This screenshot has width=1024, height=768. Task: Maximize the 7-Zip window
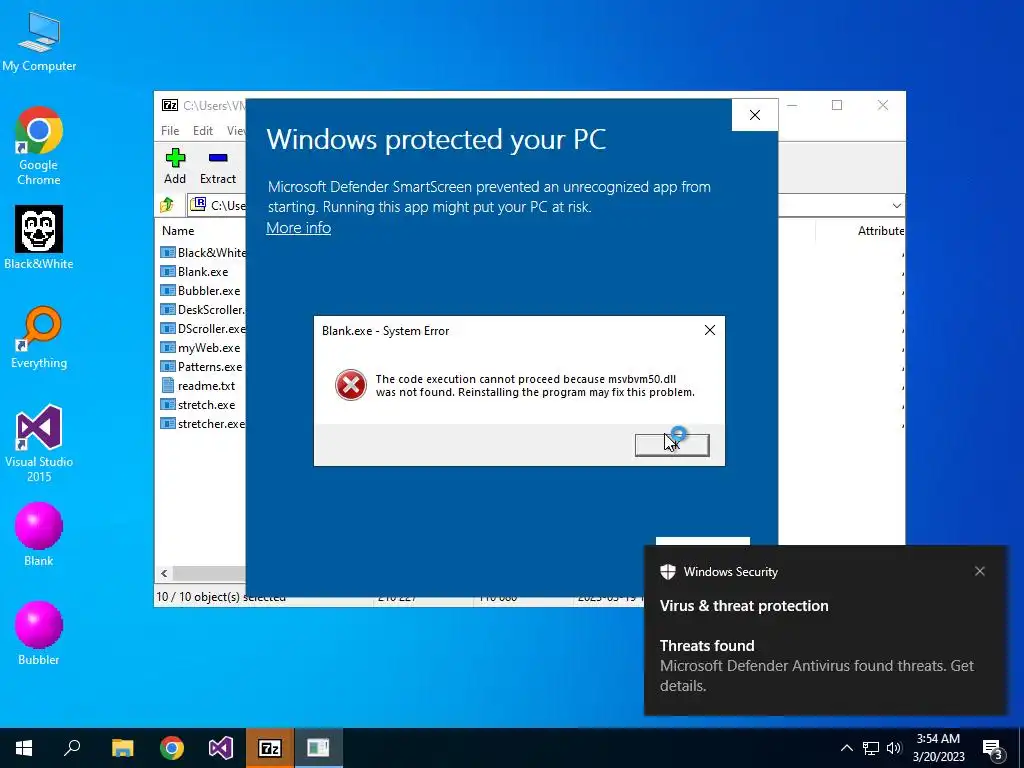[837, 105]
